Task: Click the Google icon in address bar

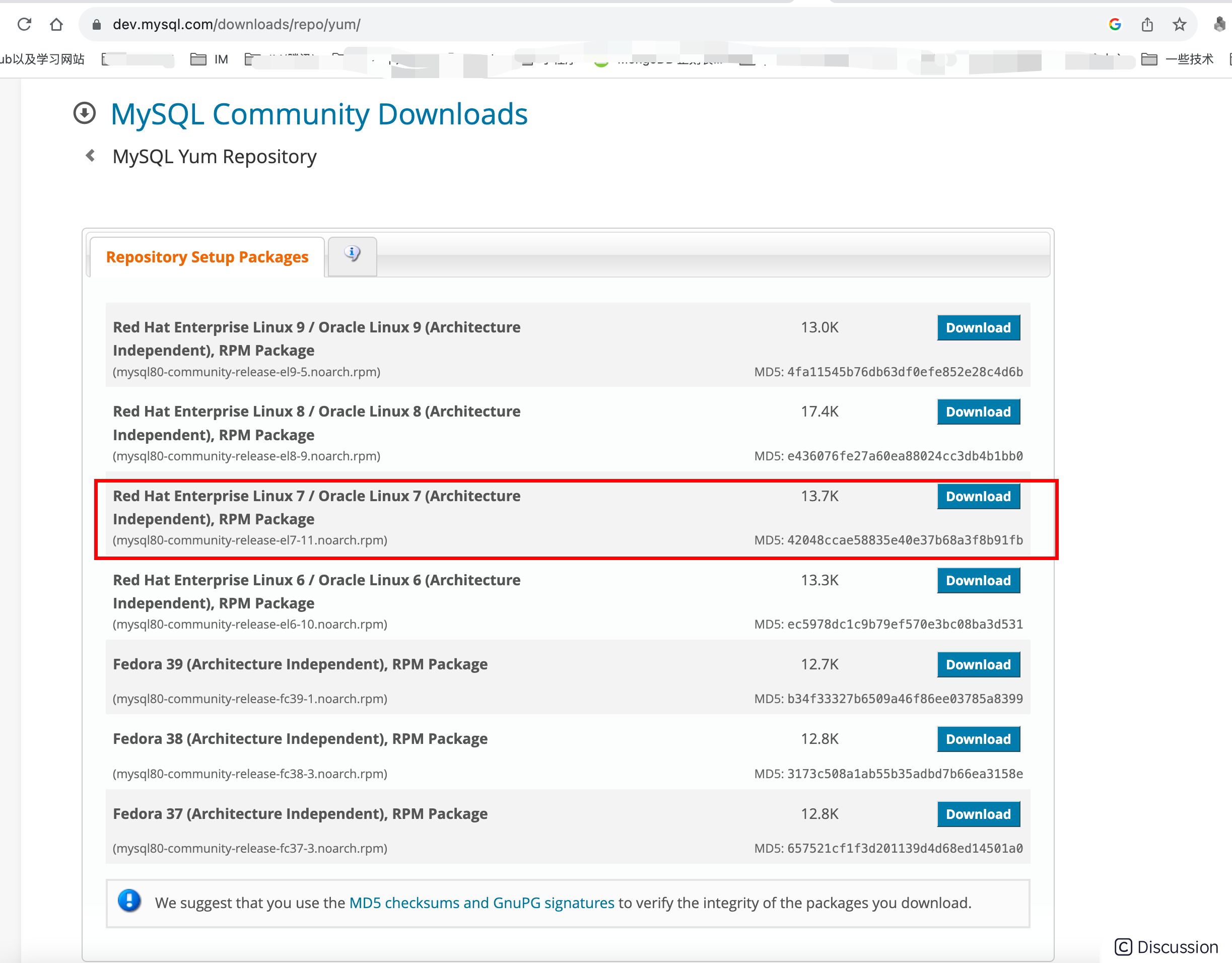Action: pyautogui.click(x=1115, y=24)
